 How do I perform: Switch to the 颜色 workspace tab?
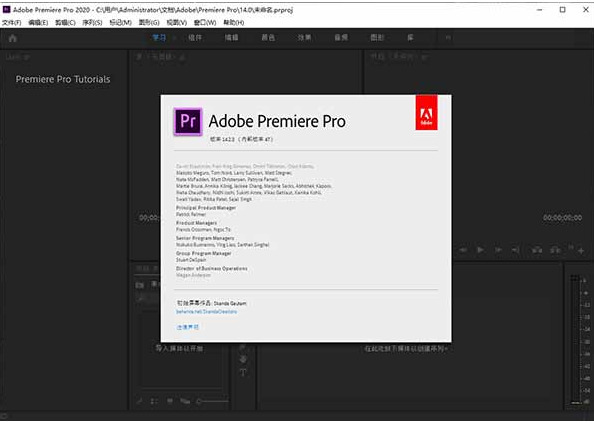coord(268,37)
